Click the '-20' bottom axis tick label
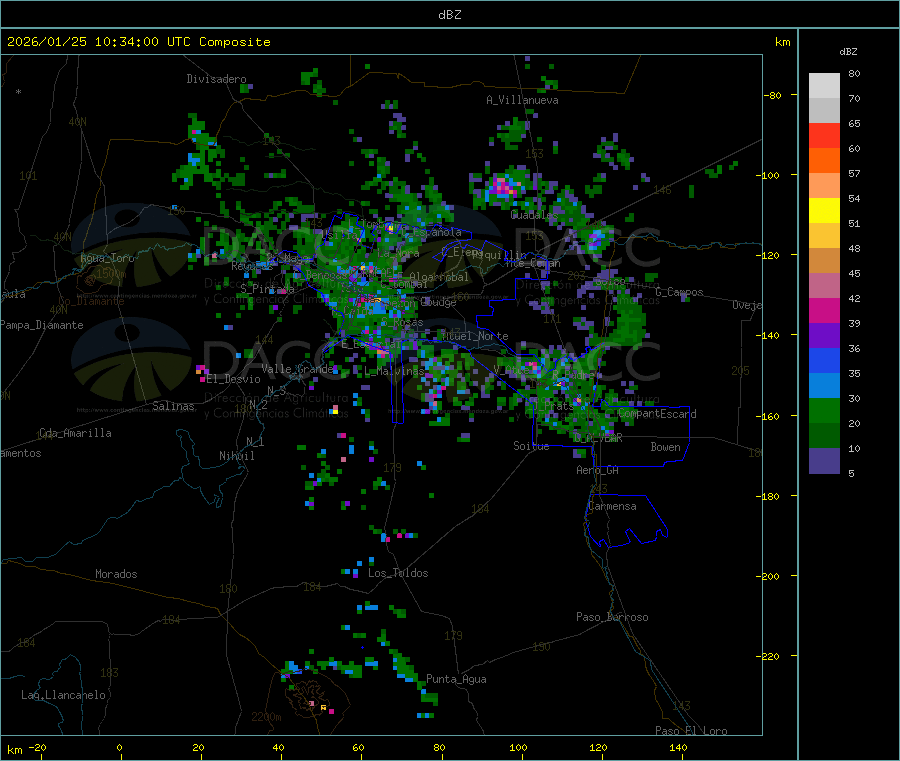 click(38, 747)
